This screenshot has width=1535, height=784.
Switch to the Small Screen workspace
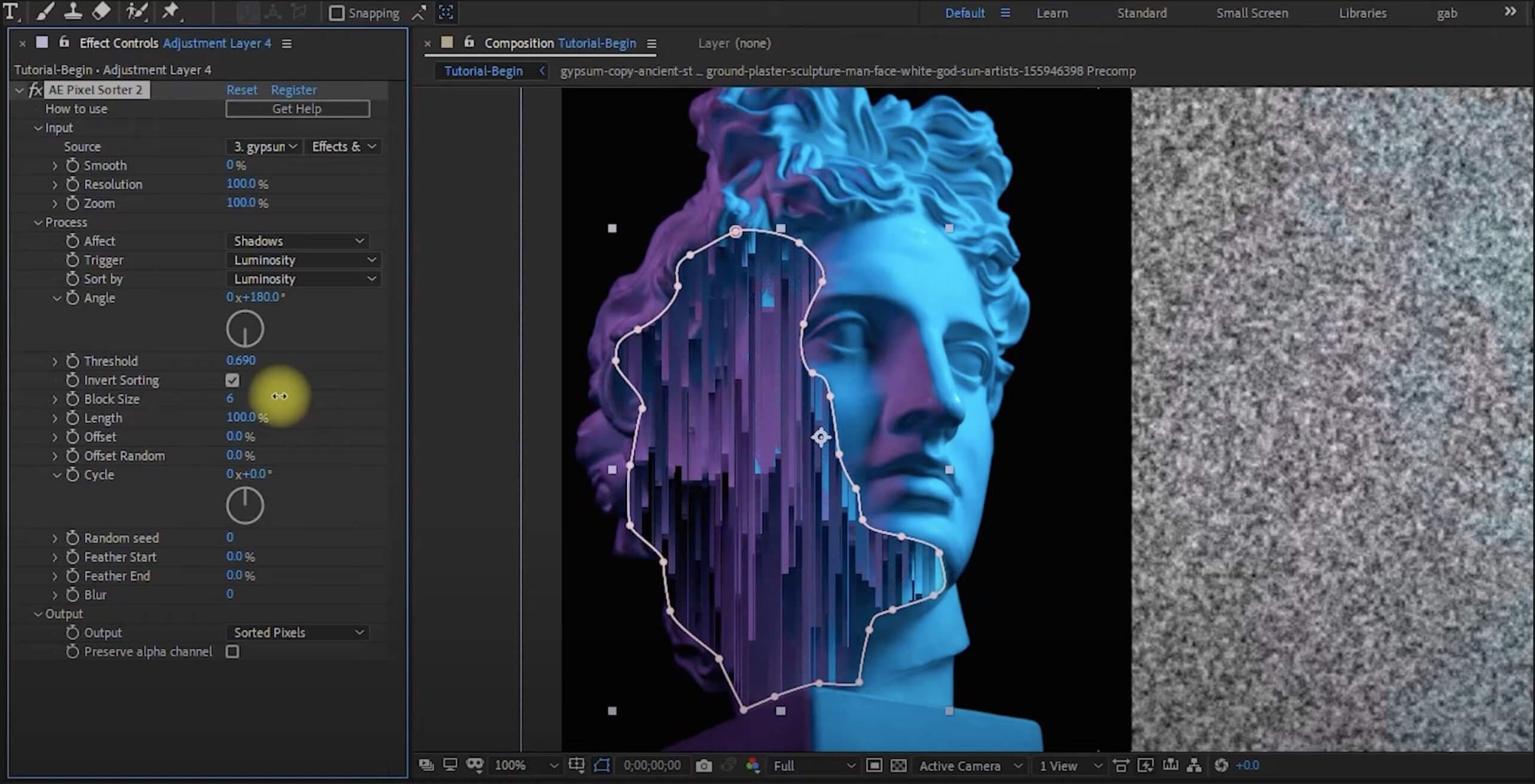tap(1252, 13)
